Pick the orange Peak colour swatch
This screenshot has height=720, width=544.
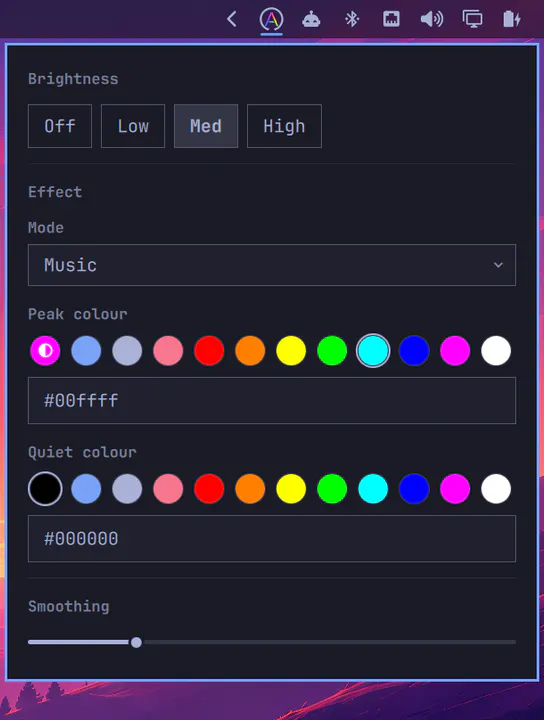coord(250,351)
